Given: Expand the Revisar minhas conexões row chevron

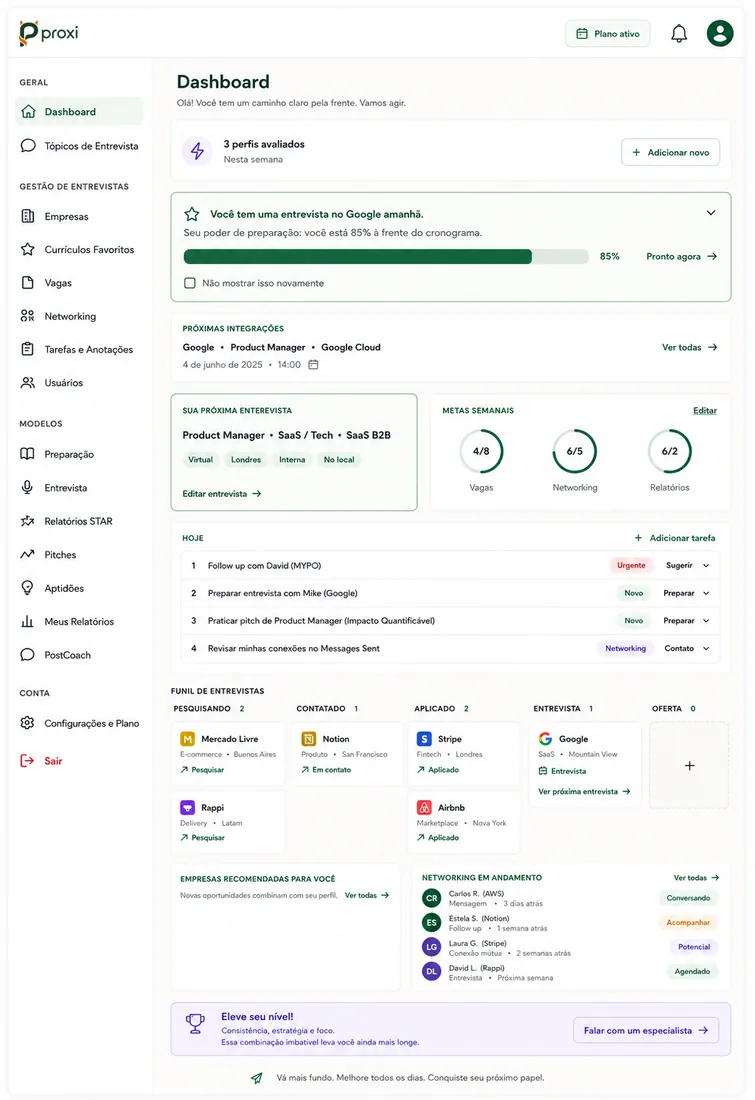Looking at the screenshot, I should pos(706,648).
